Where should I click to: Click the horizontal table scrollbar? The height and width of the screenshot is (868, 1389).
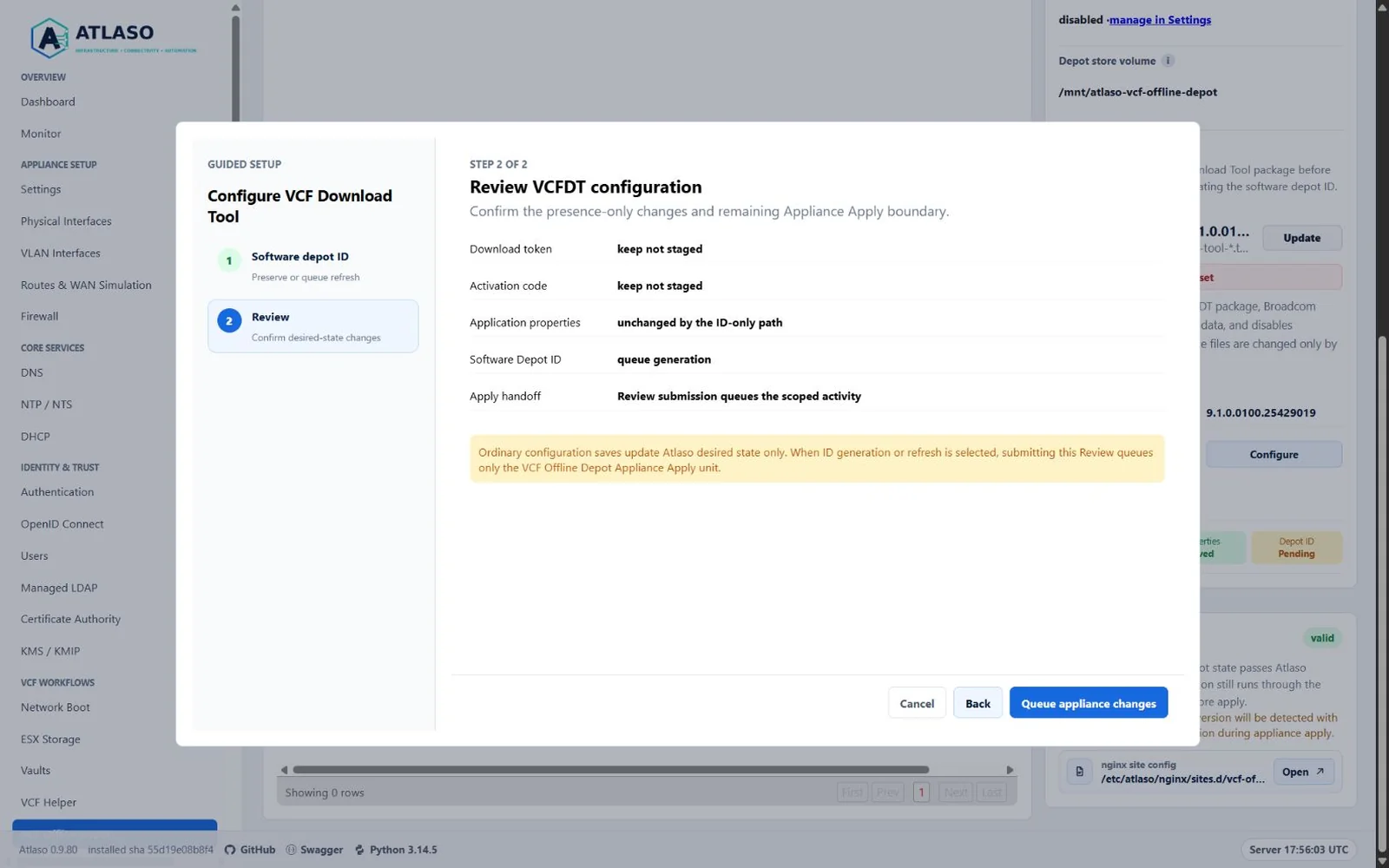tap(611, 770)
